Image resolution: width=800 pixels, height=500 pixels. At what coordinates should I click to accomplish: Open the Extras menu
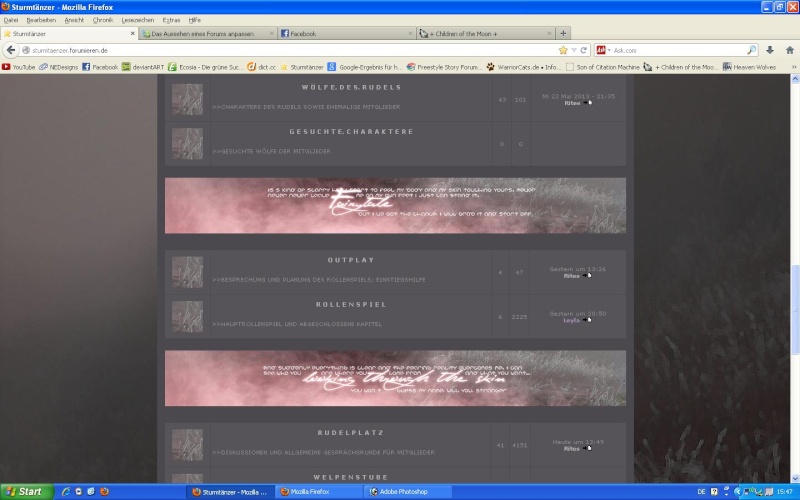(171, 20)
